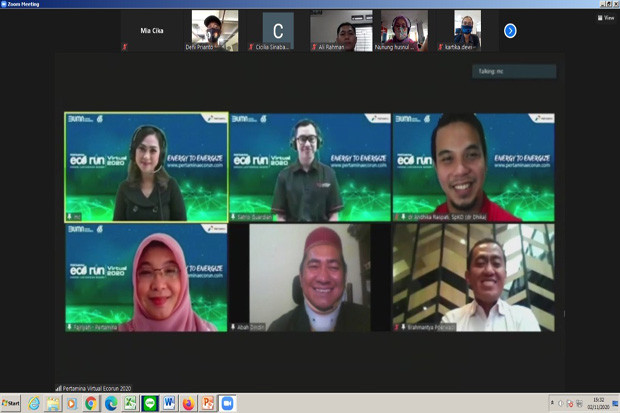Select the Nunung husnul video thumbnail
This screenshot has height=413, width=620.
tap(404, 31)
